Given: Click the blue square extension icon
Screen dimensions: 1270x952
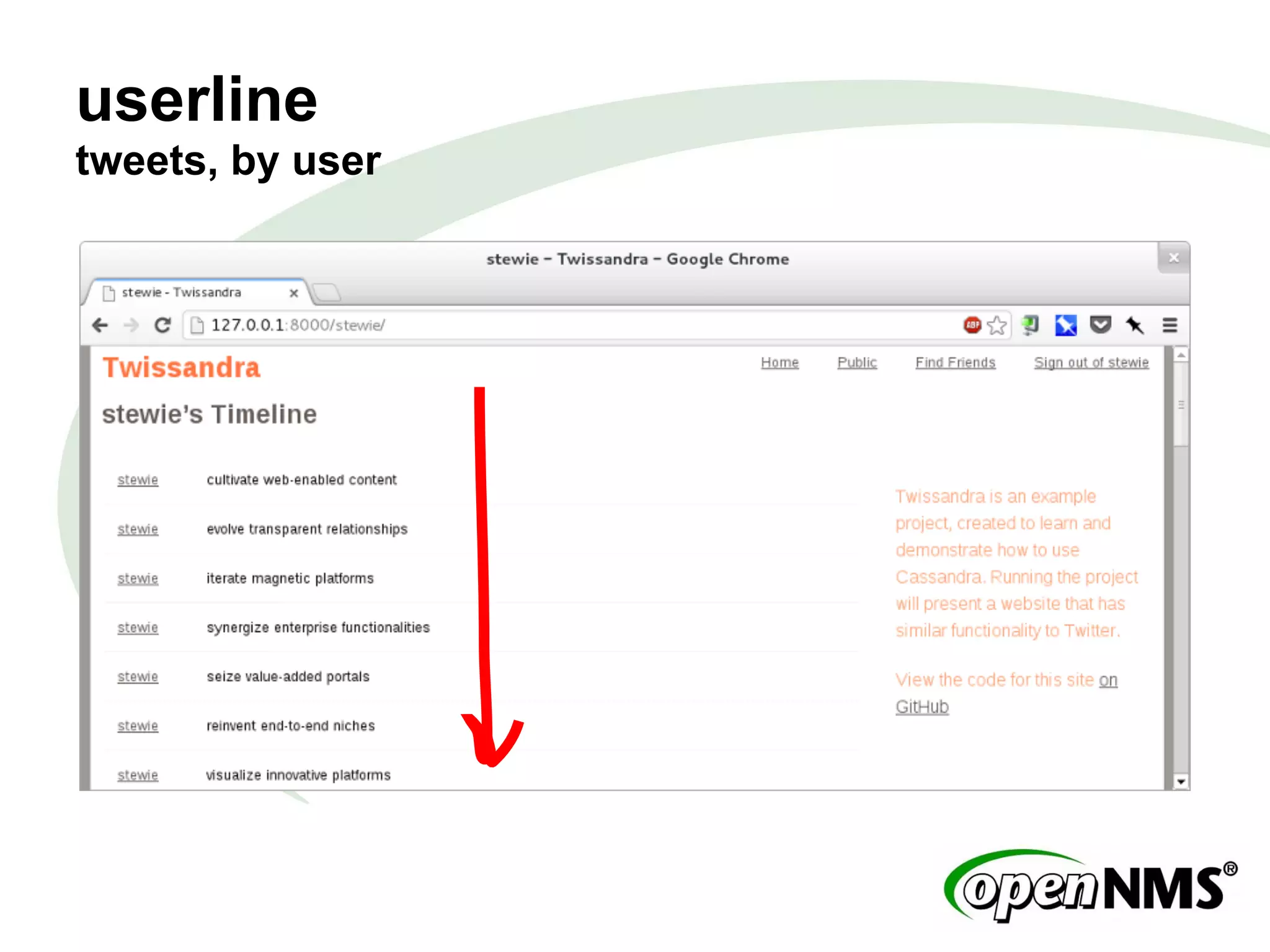Looking at the screenshot, I should coord(1065,325).
